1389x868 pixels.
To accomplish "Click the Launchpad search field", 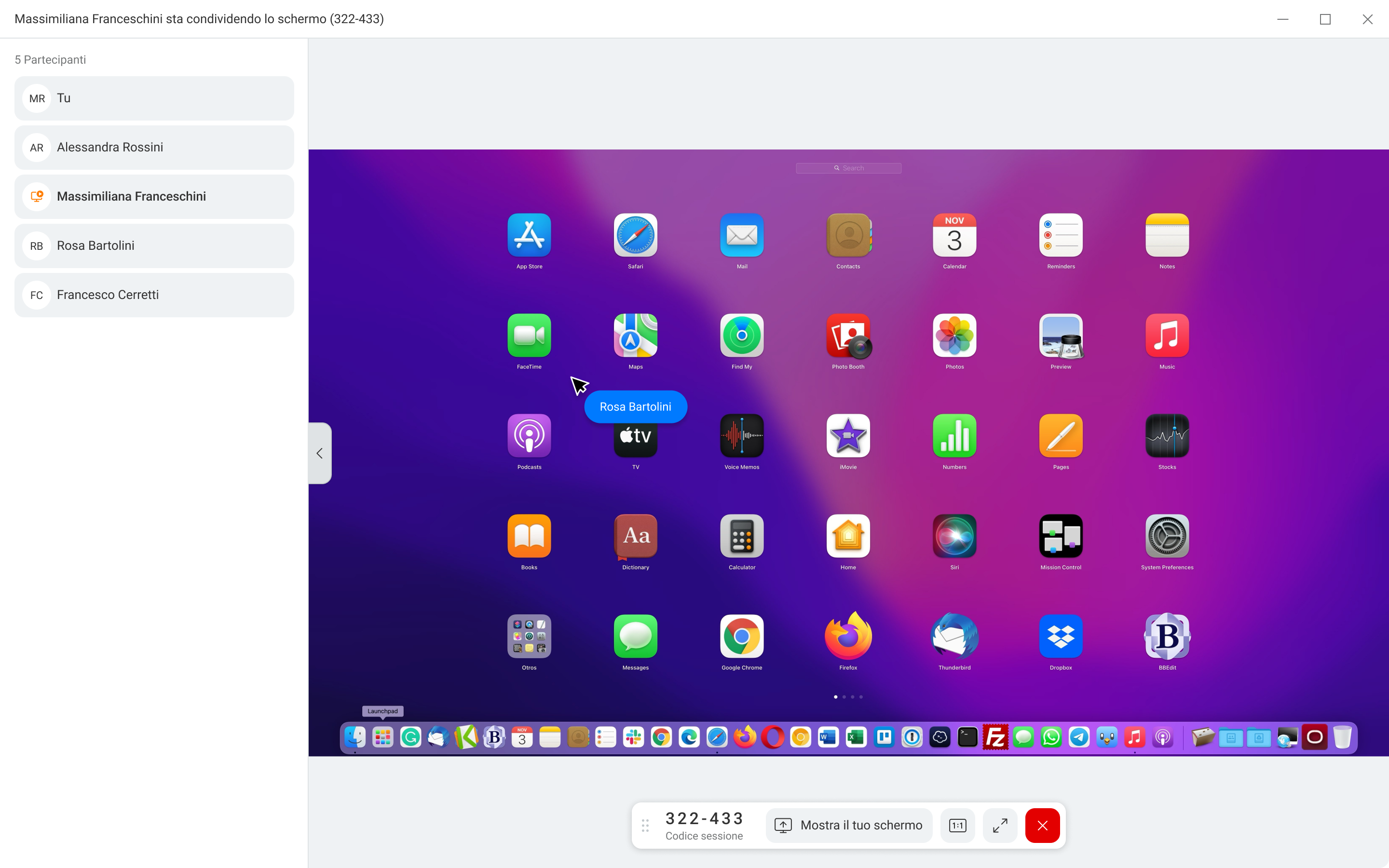I will pyautogui.click(x=848, y=168).
